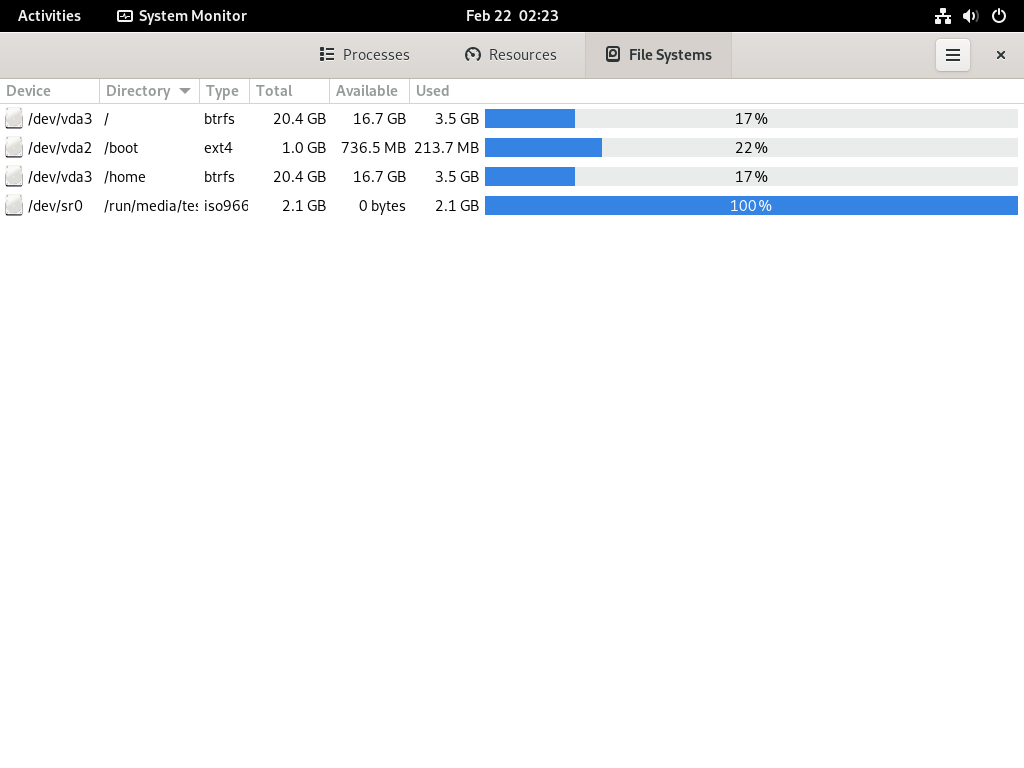Viewport: 1024px width, 768px height.
Task: Switch to the Resources tab
Action: (x=511, y=55)
